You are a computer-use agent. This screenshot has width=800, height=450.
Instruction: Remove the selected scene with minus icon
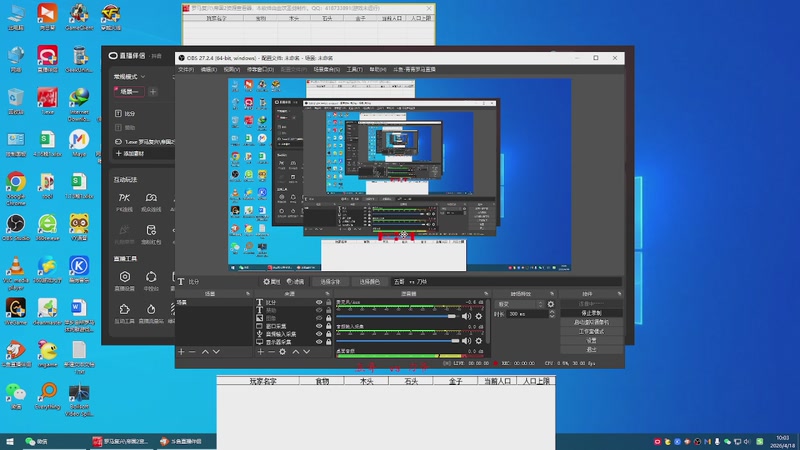click(192, 352)
